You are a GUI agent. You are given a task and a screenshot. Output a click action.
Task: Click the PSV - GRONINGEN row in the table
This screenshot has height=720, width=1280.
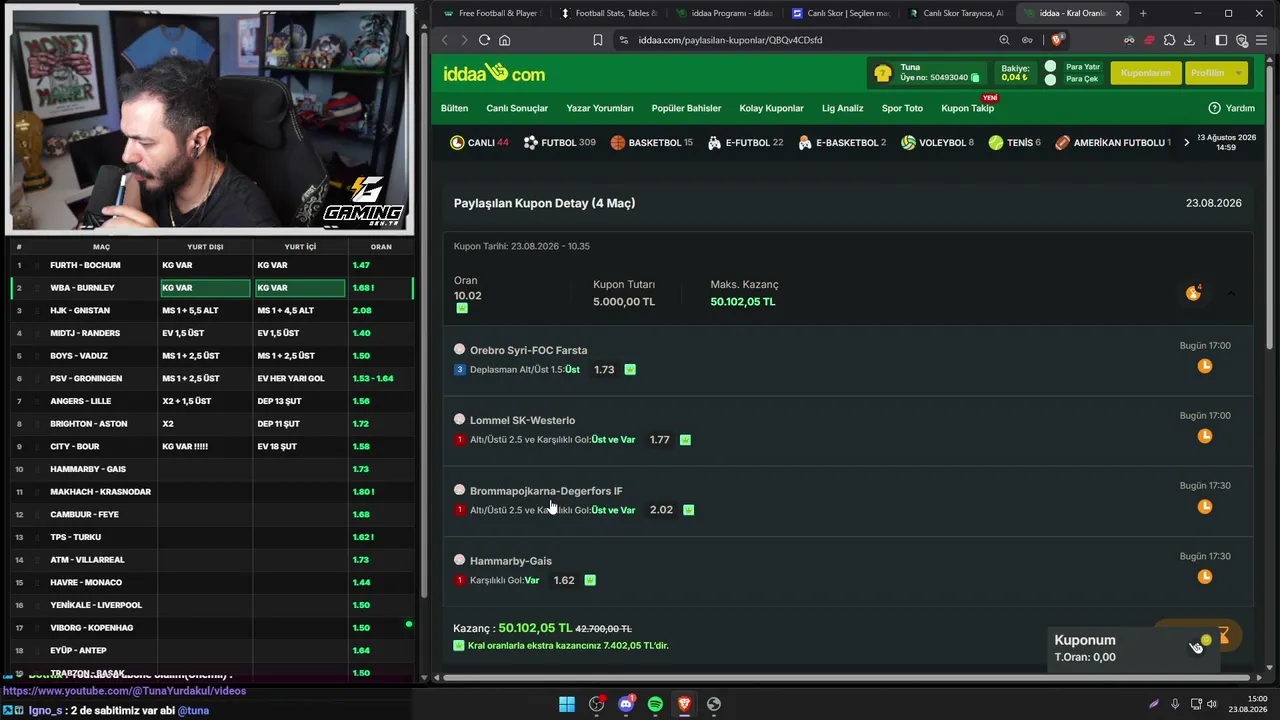pyautogui.click(x=211, y=378)
